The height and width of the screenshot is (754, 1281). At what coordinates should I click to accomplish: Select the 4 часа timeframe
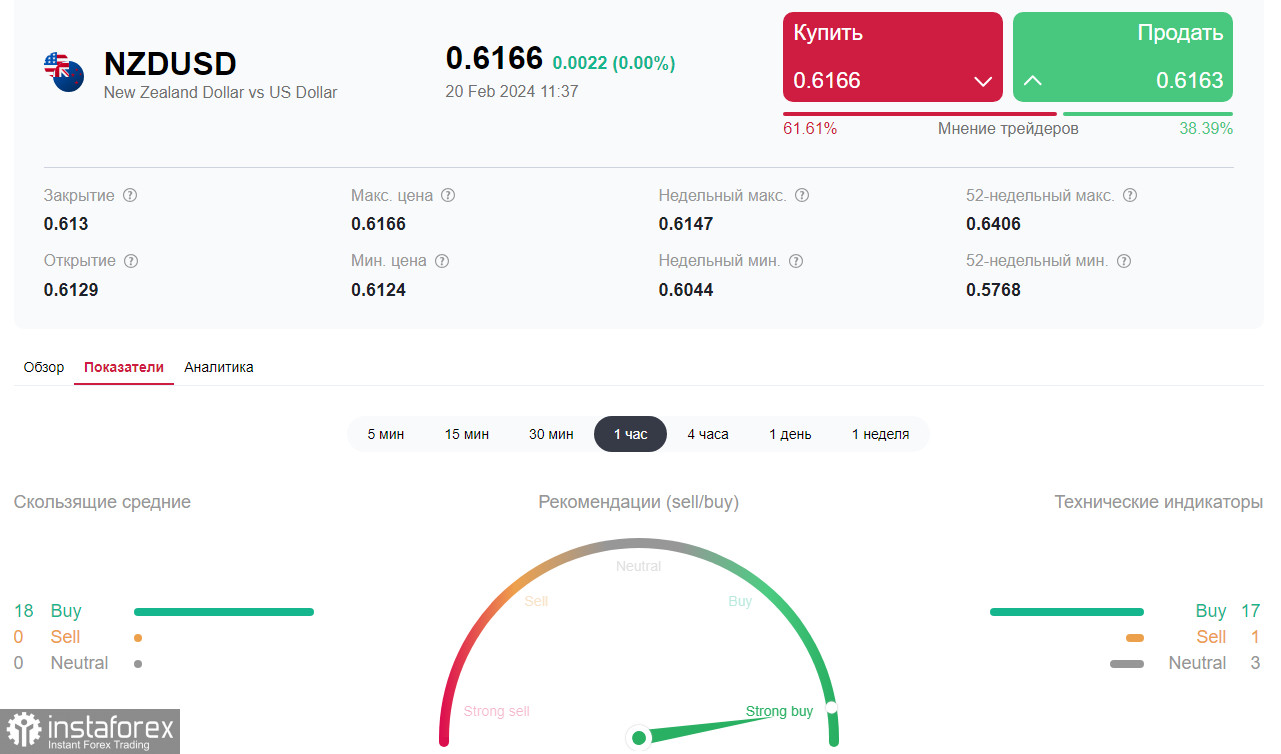708,434
